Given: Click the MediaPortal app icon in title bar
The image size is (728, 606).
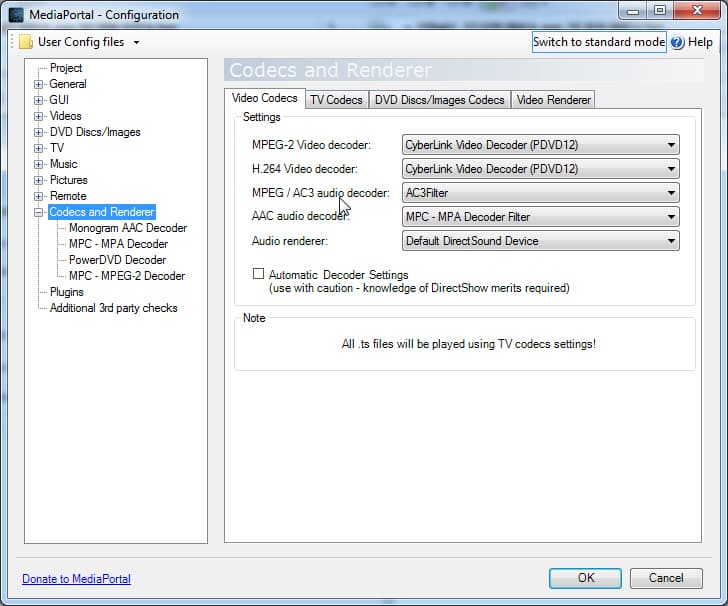Looking at the screenshot, I should click(x=16, y=15).
